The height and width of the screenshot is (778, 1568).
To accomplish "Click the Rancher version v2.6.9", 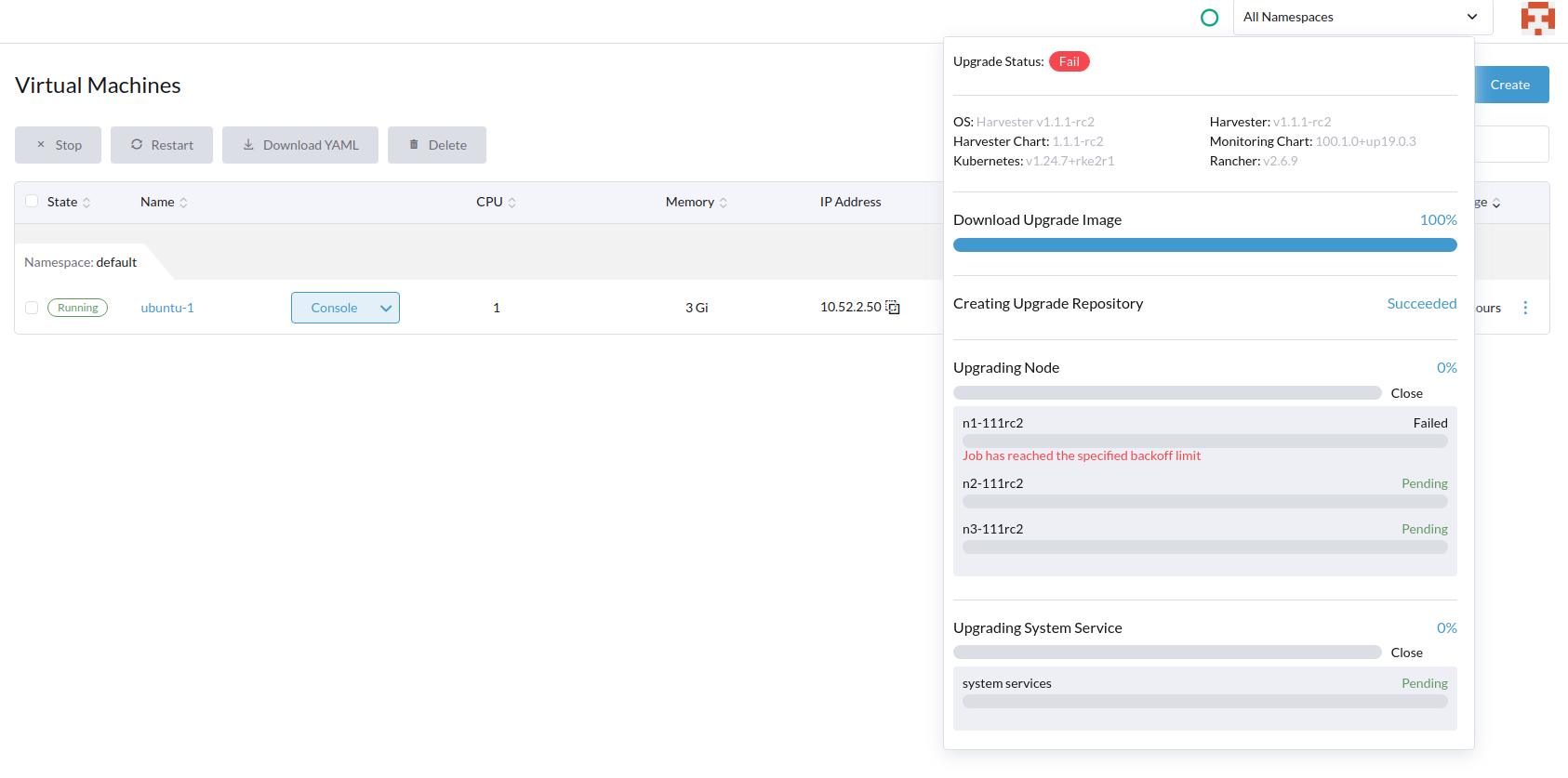I will 1281,161.
